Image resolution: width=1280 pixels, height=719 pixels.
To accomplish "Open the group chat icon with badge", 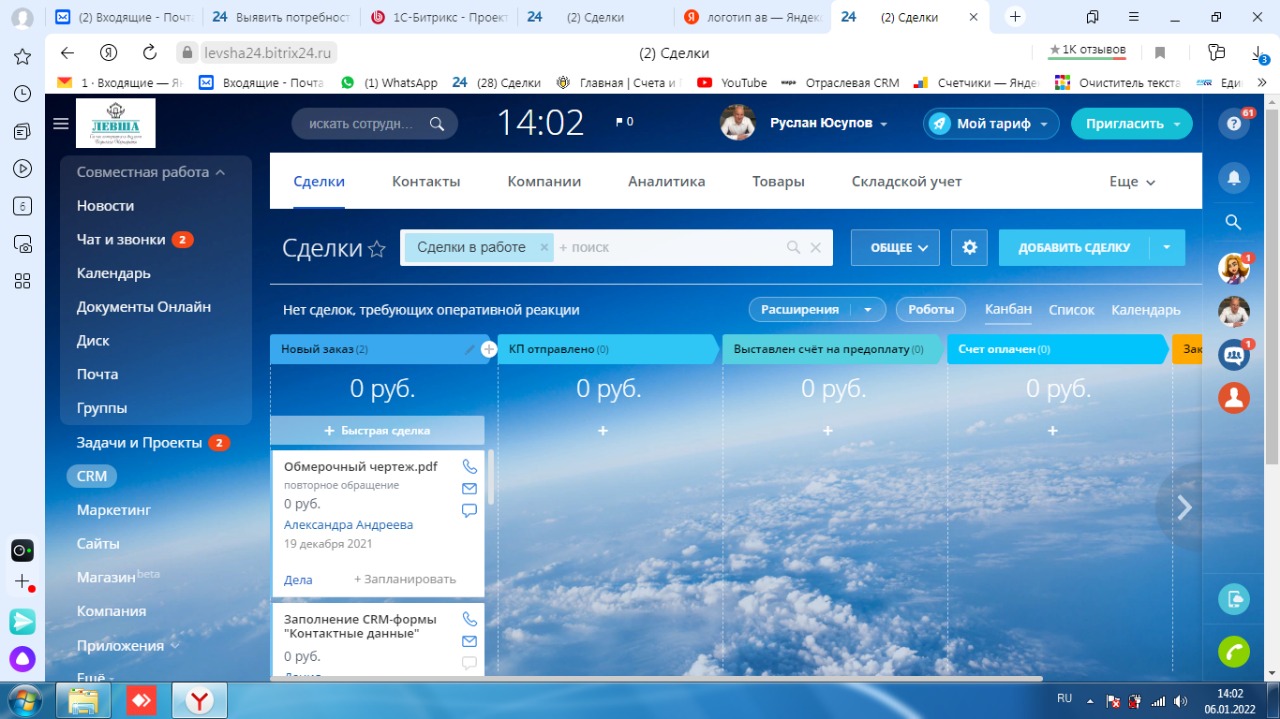I will coord(1234,355).
